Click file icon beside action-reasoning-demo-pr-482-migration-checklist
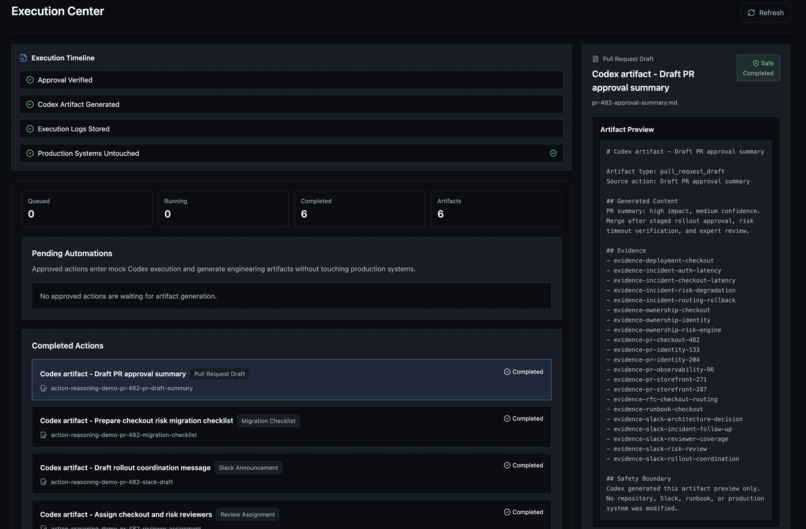This screenshot has width=806, height=529. pyautogui.click(x=44, y=435)
